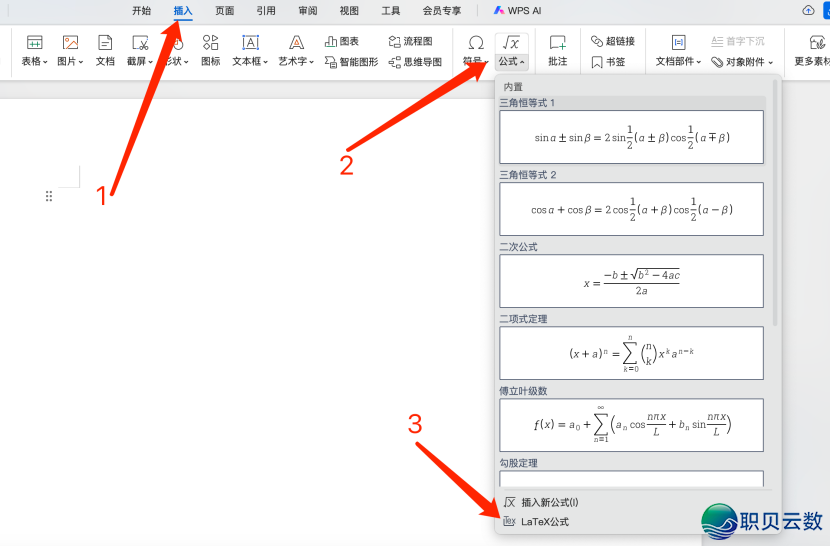Insert a 智能图形 smart graphic
Image resolution: width=830 pixels, height=546 pixels.
(351, 62)
